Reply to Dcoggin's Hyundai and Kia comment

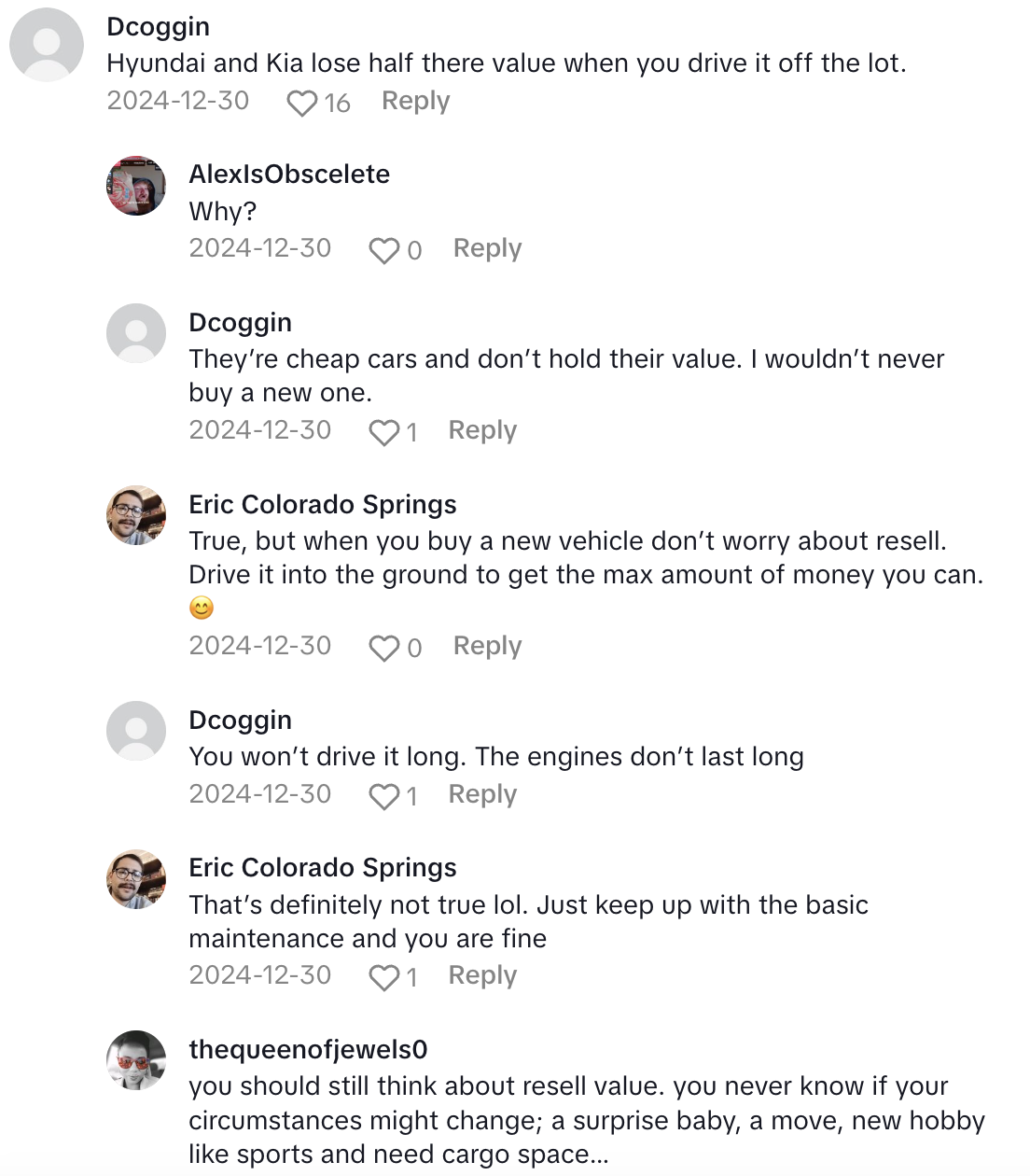point(415,101)
